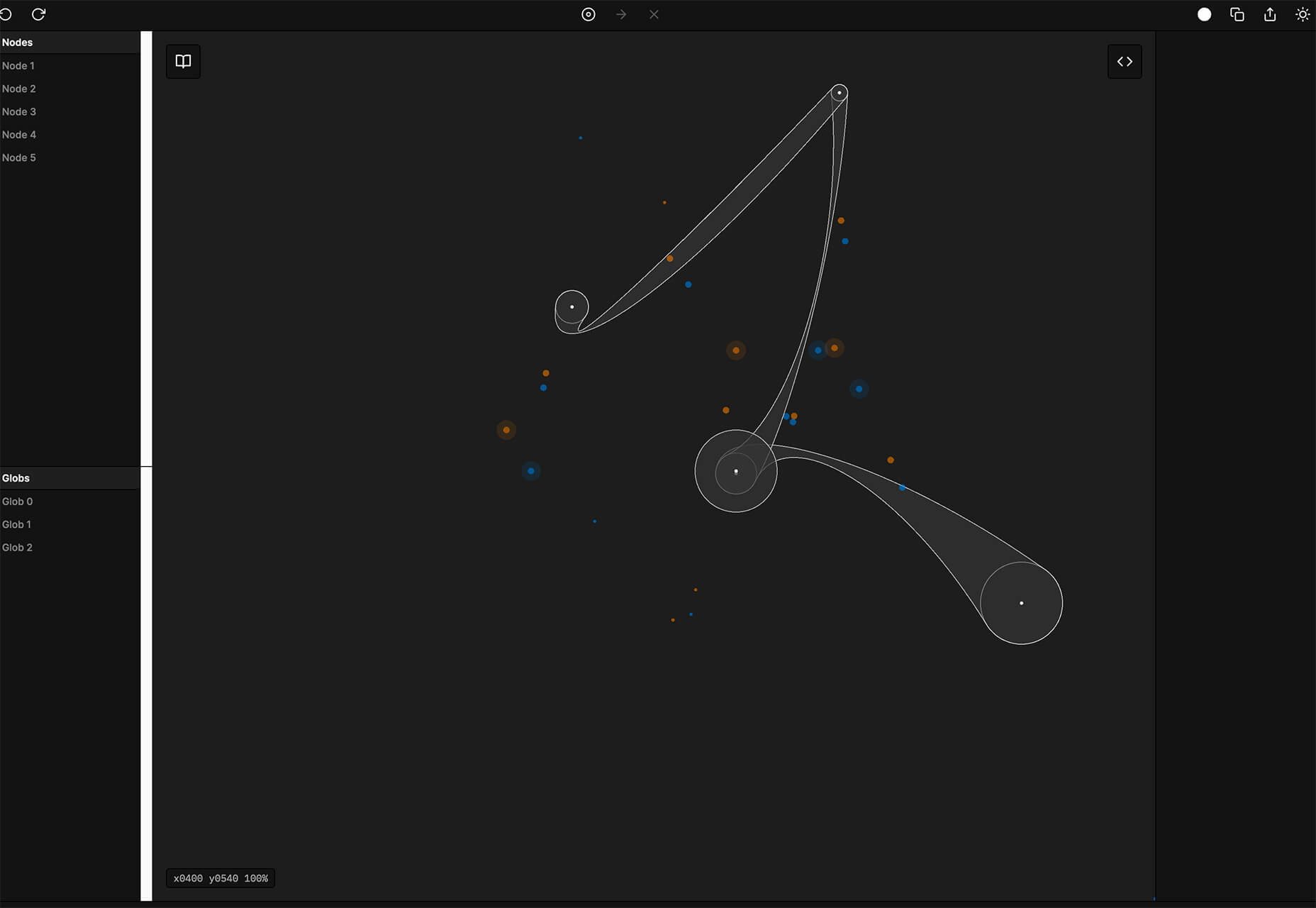Click the share/export icon at top right
1316x908 pixels.
1270,14
